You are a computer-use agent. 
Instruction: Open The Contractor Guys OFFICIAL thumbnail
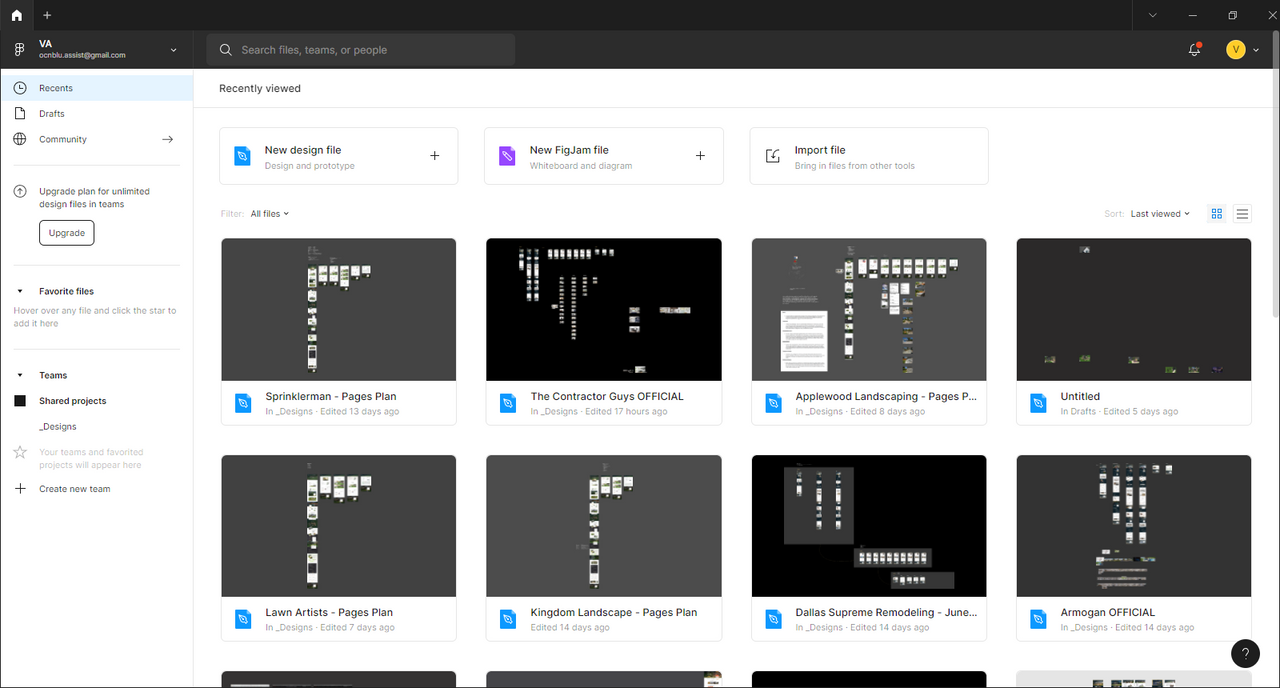[x=604, y=310]
